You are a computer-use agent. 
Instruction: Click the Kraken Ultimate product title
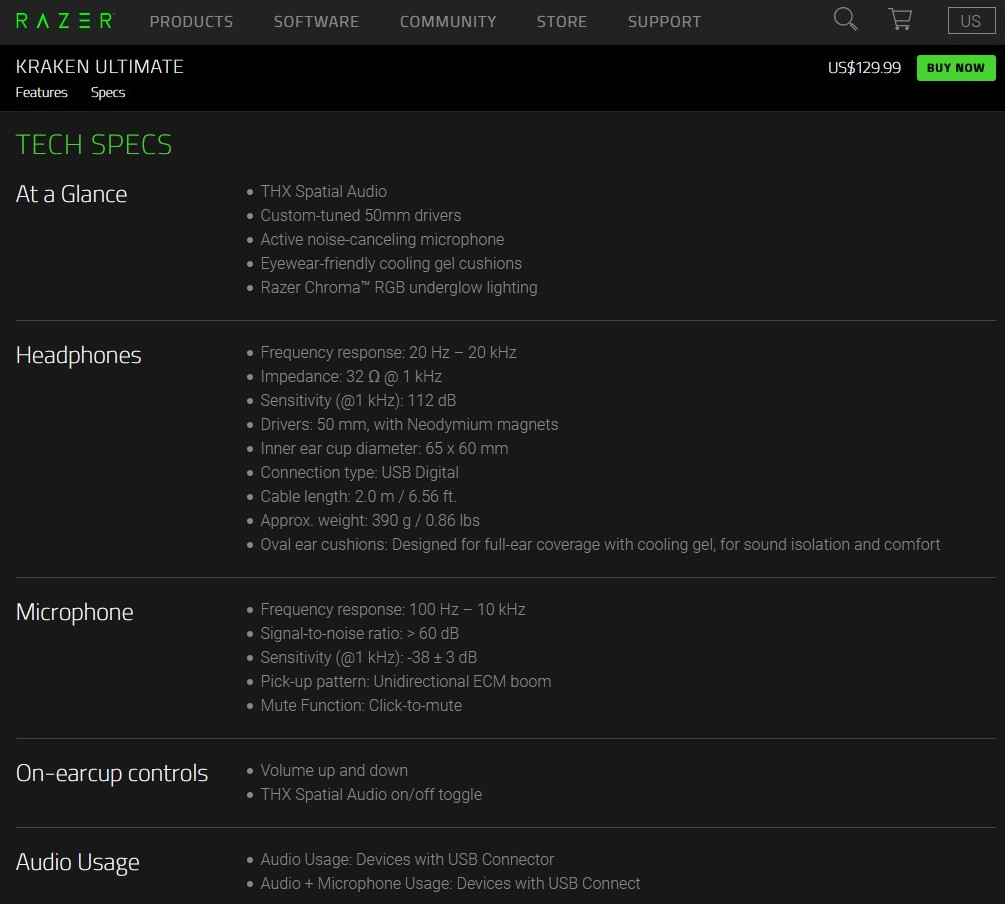[100, 67]
